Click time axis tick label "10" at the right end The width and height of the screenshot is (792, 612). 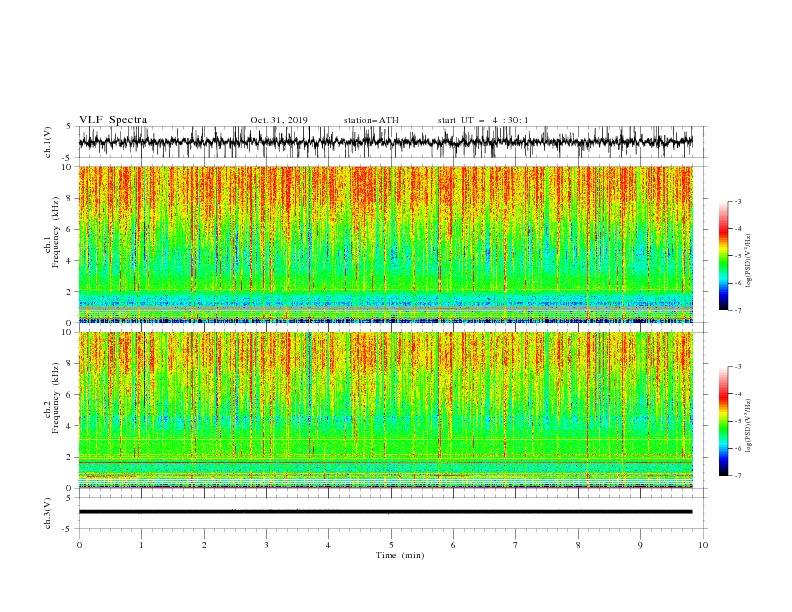[x=703, y=545]
